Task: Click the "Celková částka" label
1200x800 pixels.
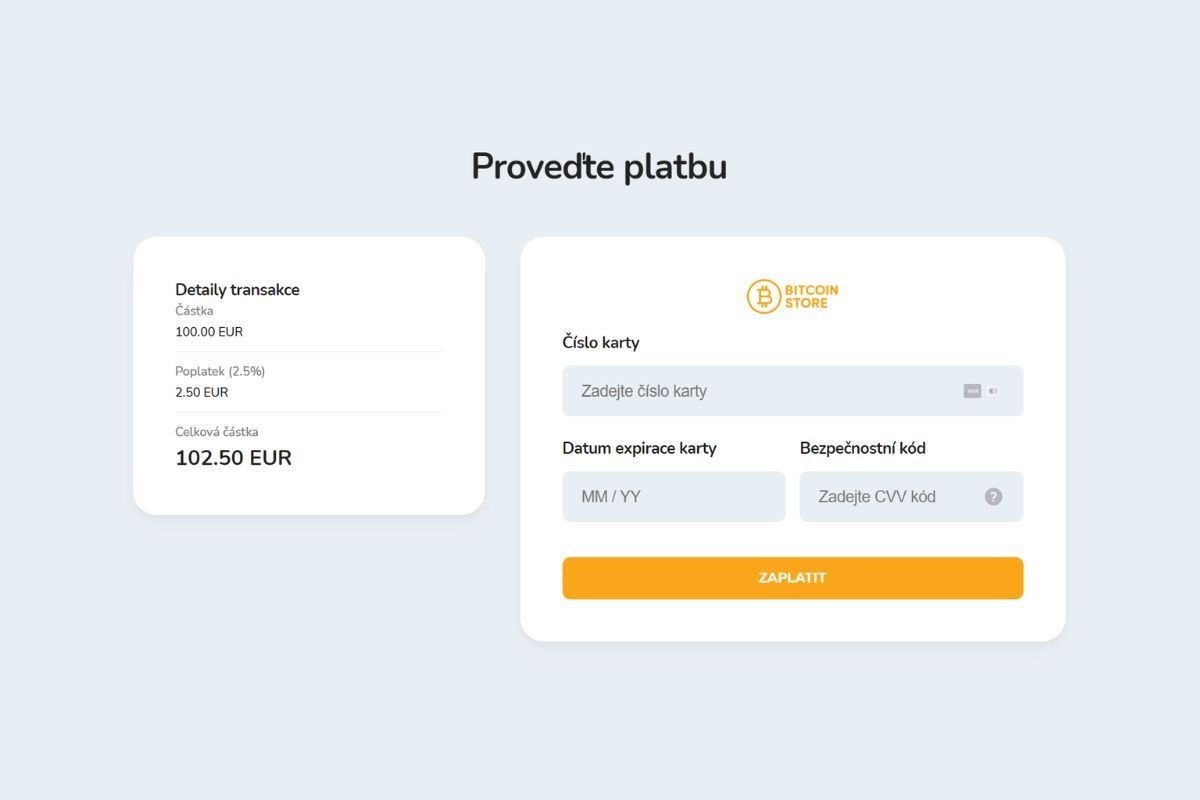Action: [217, 432]
